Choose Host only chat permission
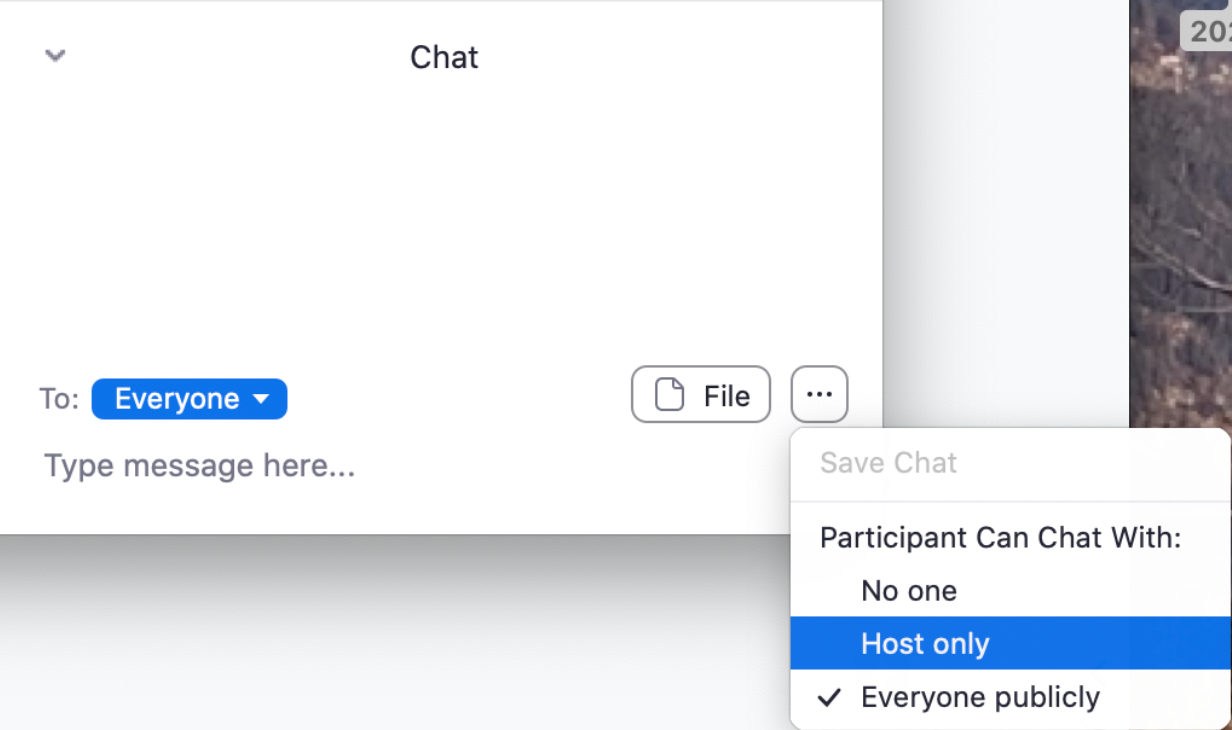 point(925,644)
